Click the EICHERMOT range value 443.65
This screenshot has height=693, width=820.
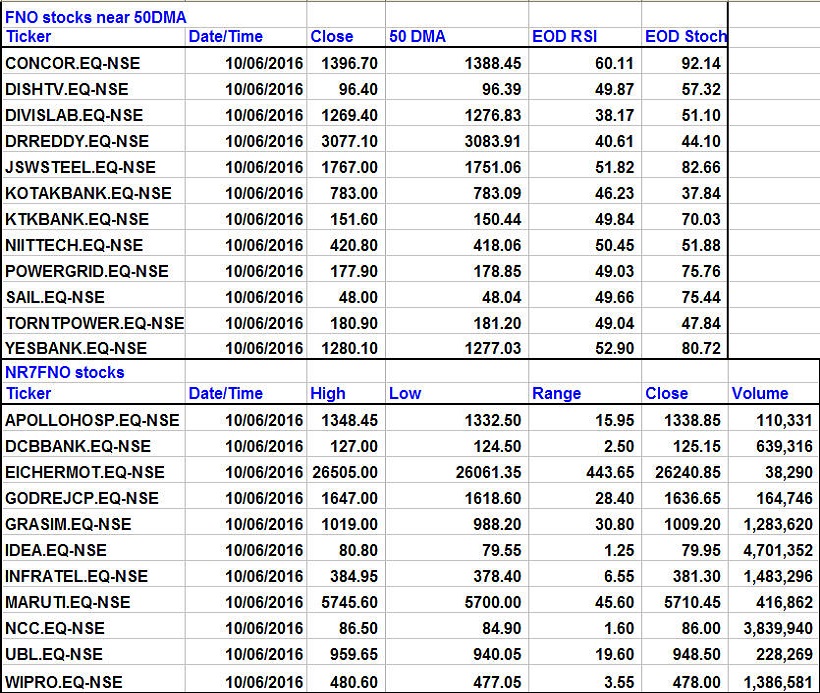point(610,472)
